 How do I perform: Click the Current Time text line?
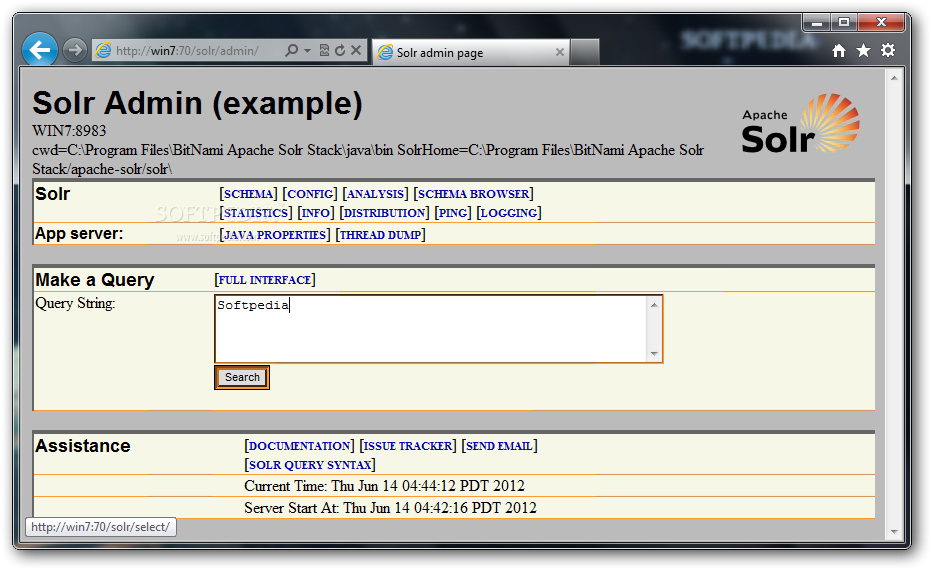point(384,486)
